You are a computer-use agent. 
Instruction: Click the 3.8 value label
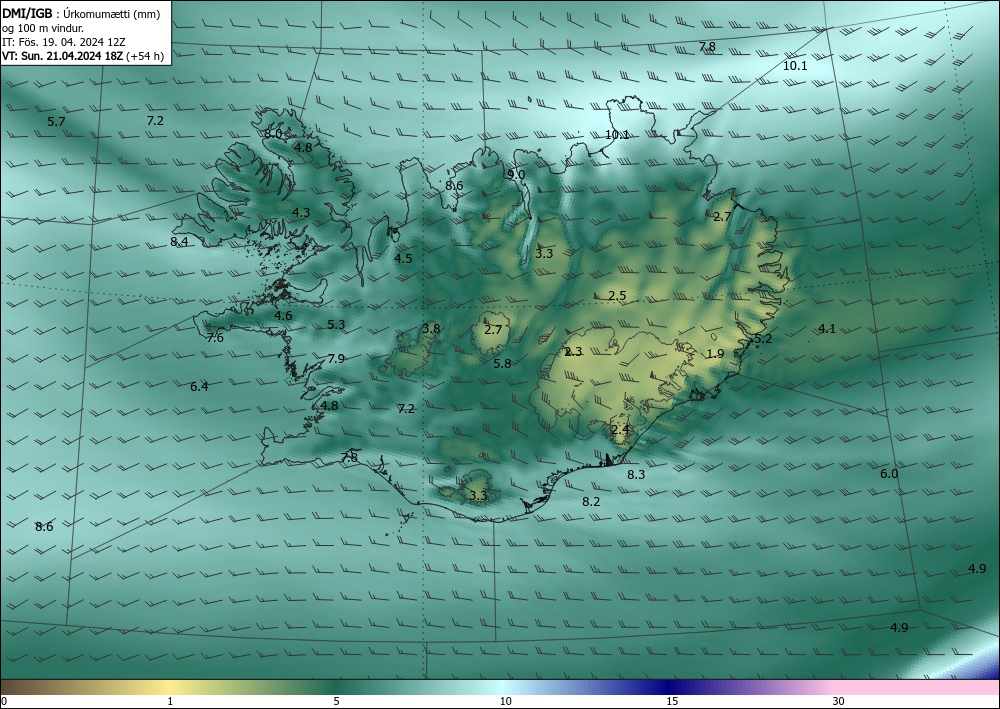pos(431,329)
